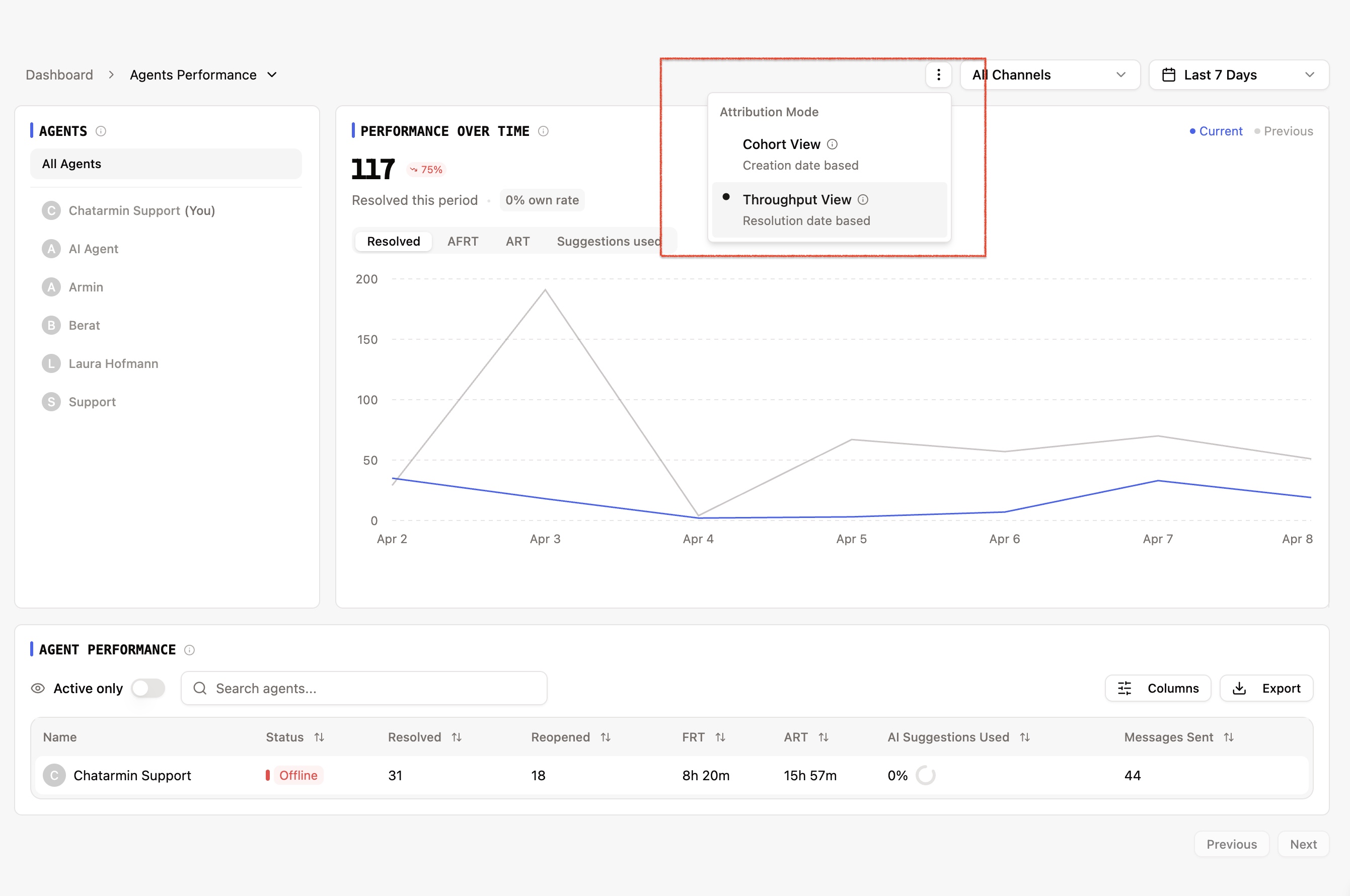Open the All Channels dropdown

(1049, 75)
